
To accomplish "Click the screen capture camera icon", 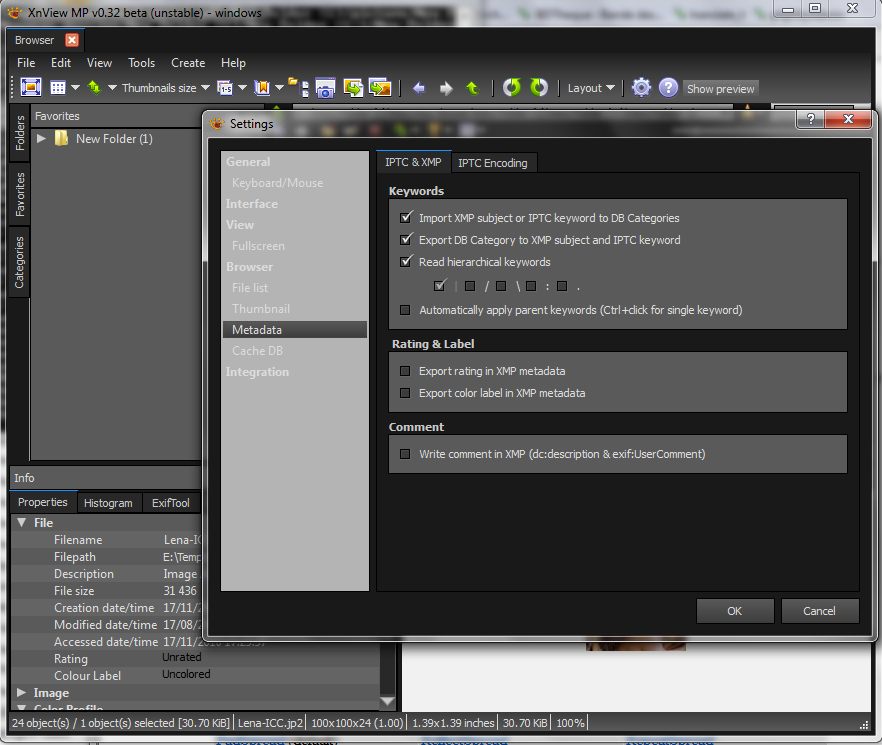I will [x=325, y=88].
